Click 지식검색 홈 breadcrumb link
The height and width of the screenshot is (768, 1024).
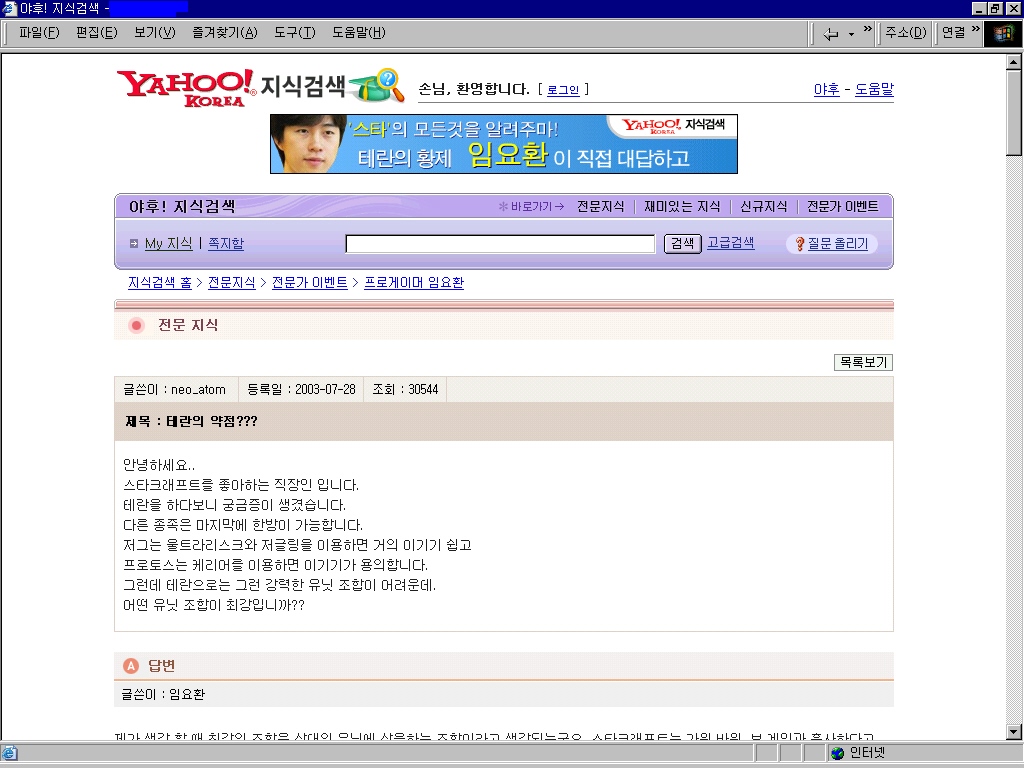160,283
